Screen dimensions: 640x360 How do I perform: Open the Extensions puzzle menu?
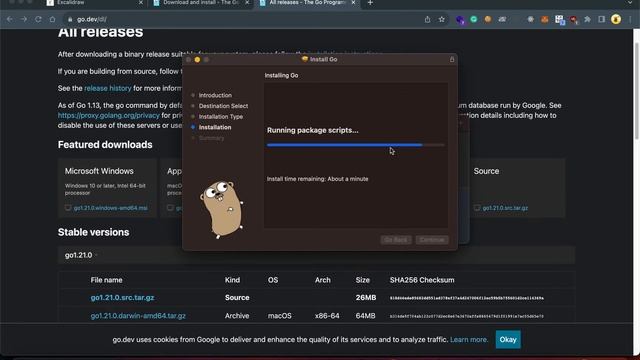point(587,19)
